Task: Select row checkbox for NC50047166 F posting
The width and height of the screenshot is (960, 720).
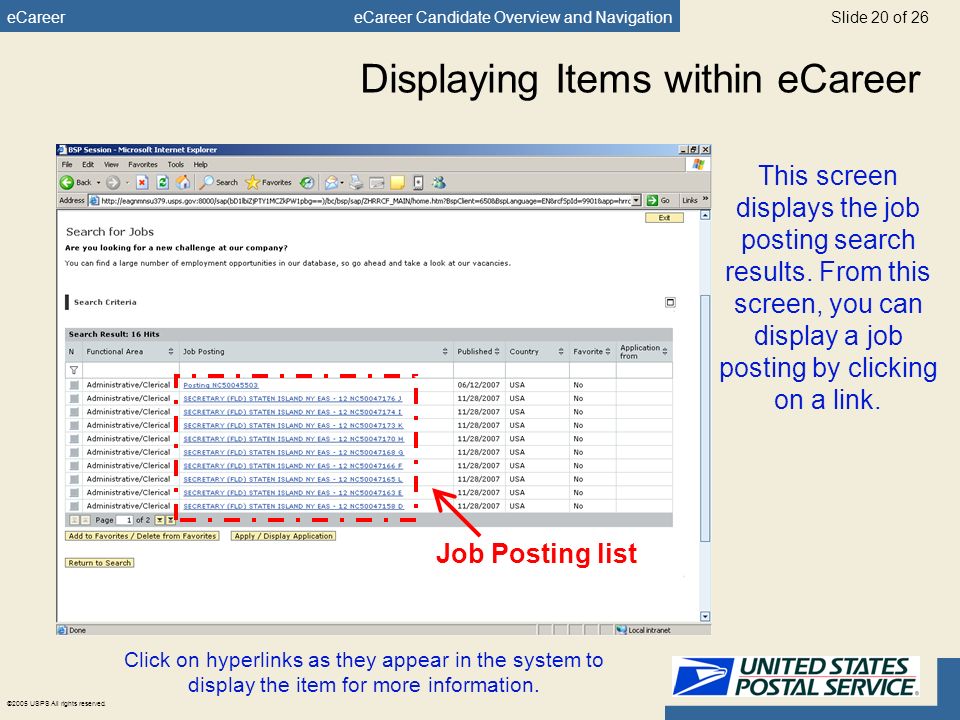Action: 74,466
